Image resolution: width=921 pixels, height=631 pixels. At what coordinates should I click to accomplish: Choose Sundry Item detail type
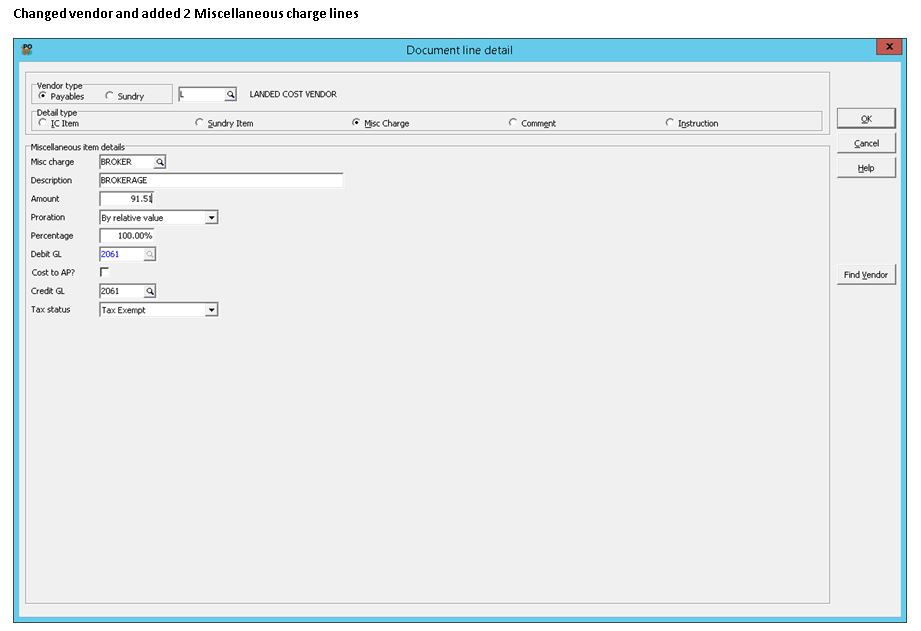point(199,123)
